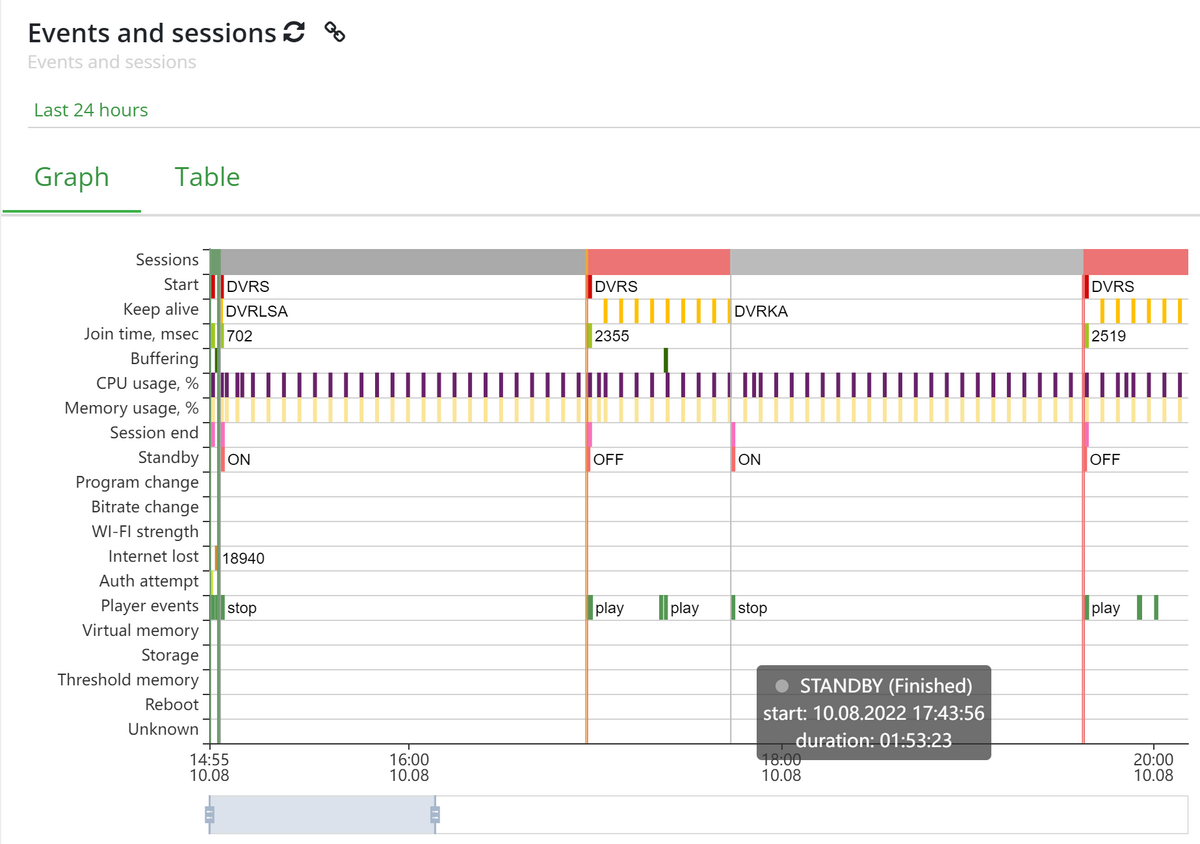Click the Internet lost marker labeled 18940

click(x=217, y=558)
